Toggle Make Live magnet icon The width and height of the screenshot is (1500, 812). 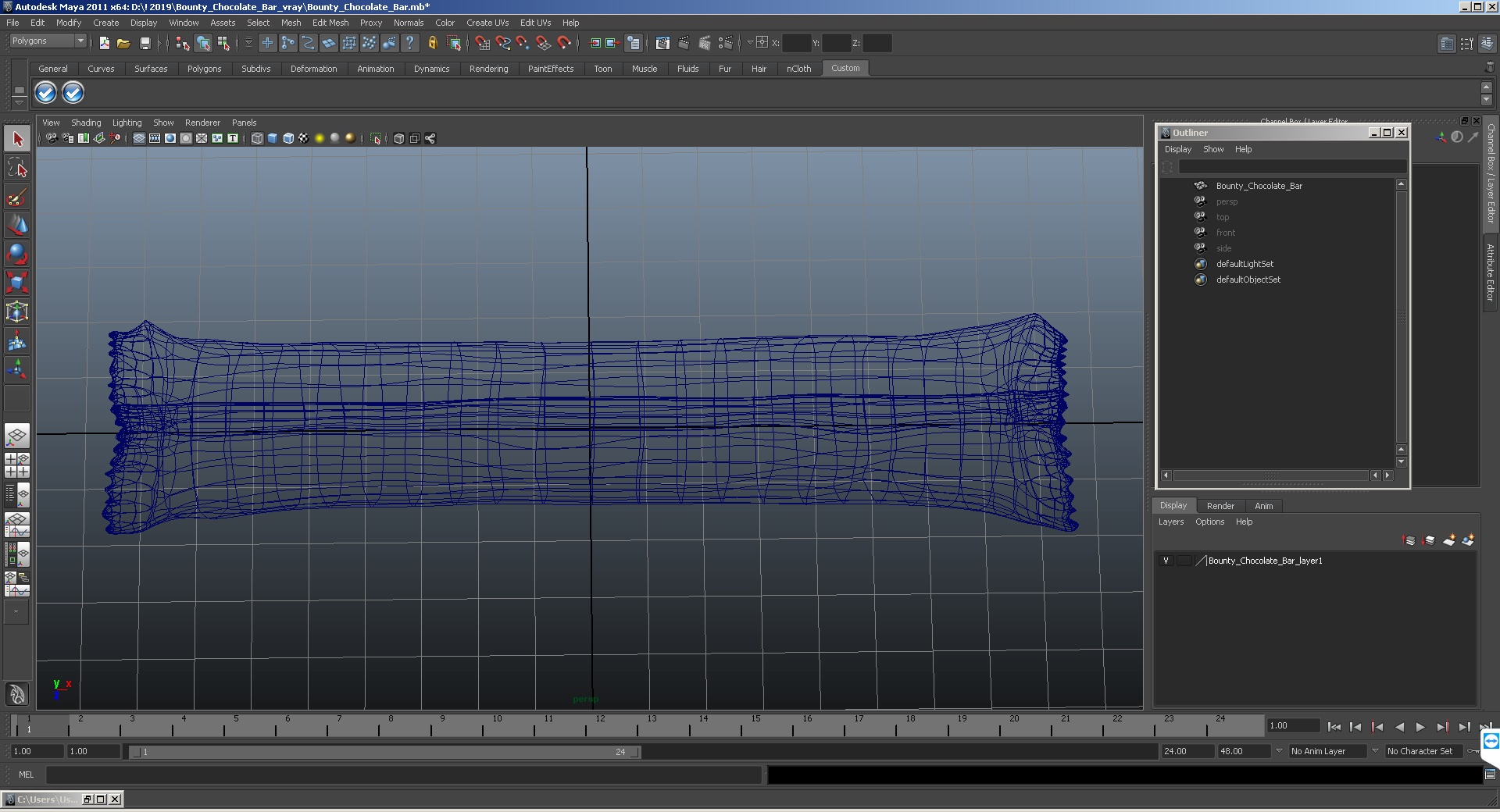(x=564, y=43)
